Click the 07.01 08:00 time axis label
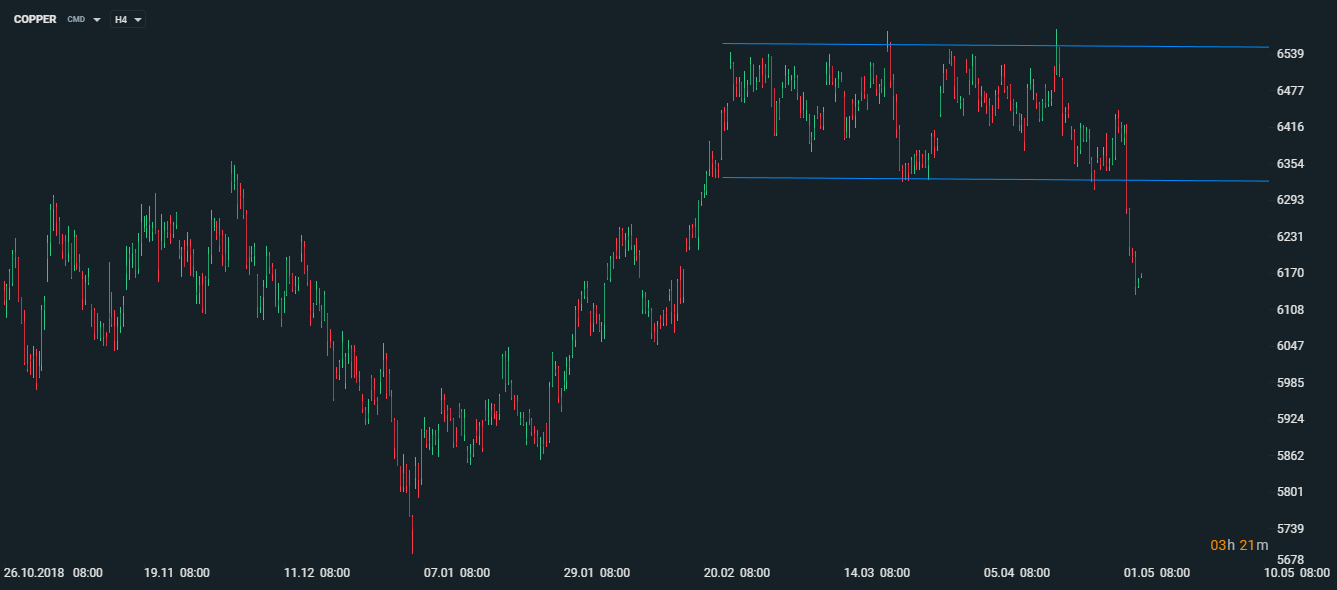 tap(457, 573)
